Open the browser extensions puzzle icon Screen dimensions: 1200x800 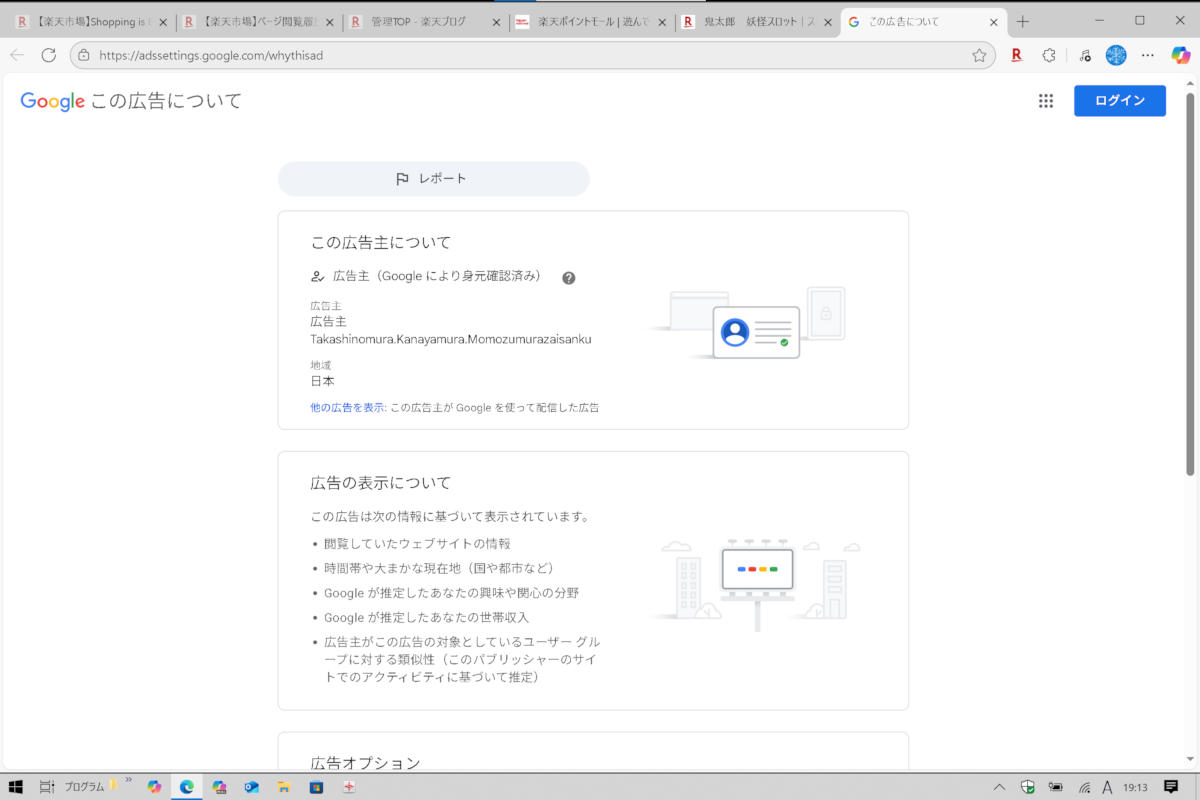[x=1049, y=56]
